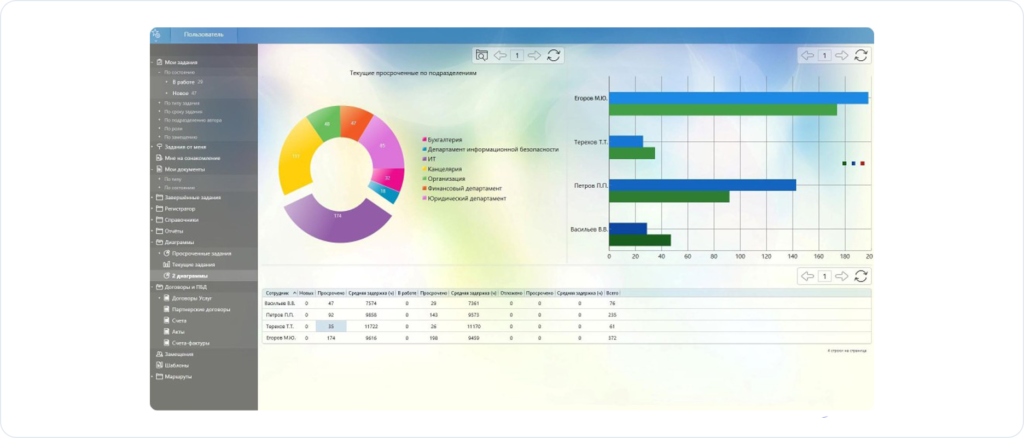Click the search icon above the donut chart
The image size is (1024, 438).
tap(481, 56)
